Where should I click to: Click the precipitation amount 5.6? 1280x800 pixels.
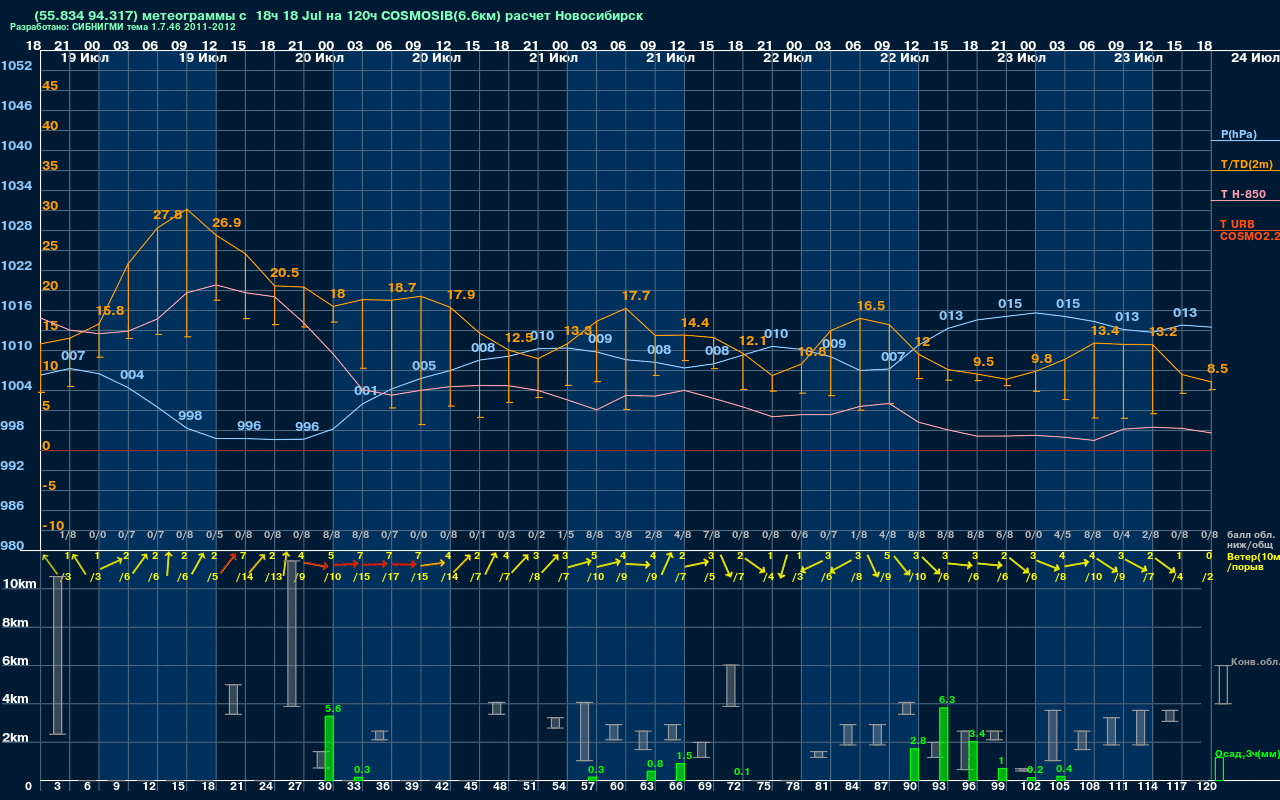point(333,708)
